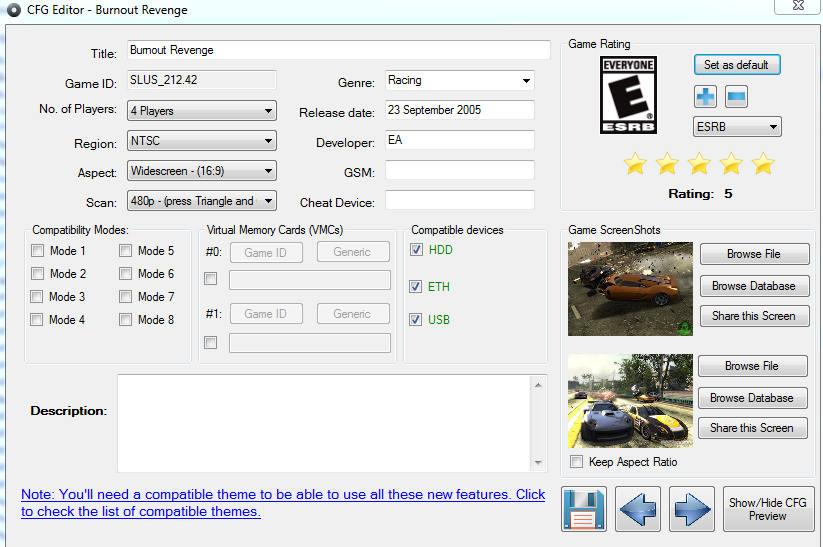Enable Mode 5 compatibility checkbox

(125, 250)
